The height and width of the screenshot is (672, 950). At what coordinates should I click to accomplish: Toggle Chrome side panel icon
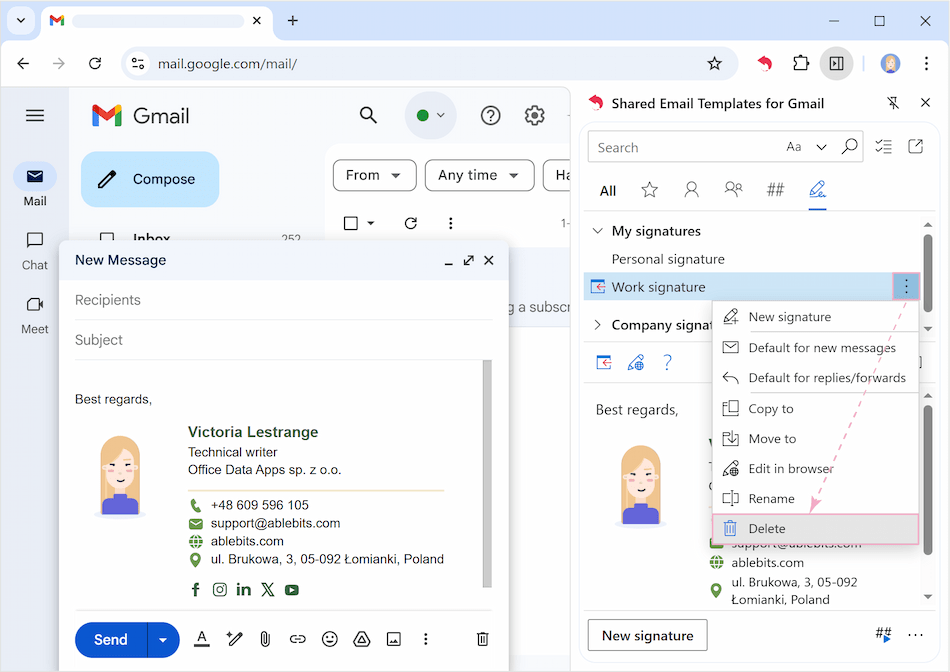pyautogui.click(x=837, y=63)
